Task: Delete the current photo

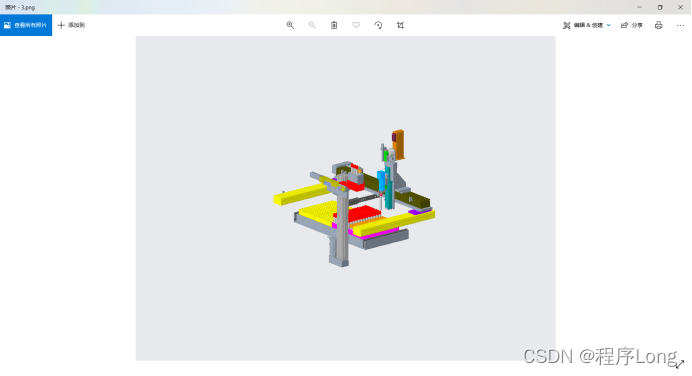Action: point(334,25)
